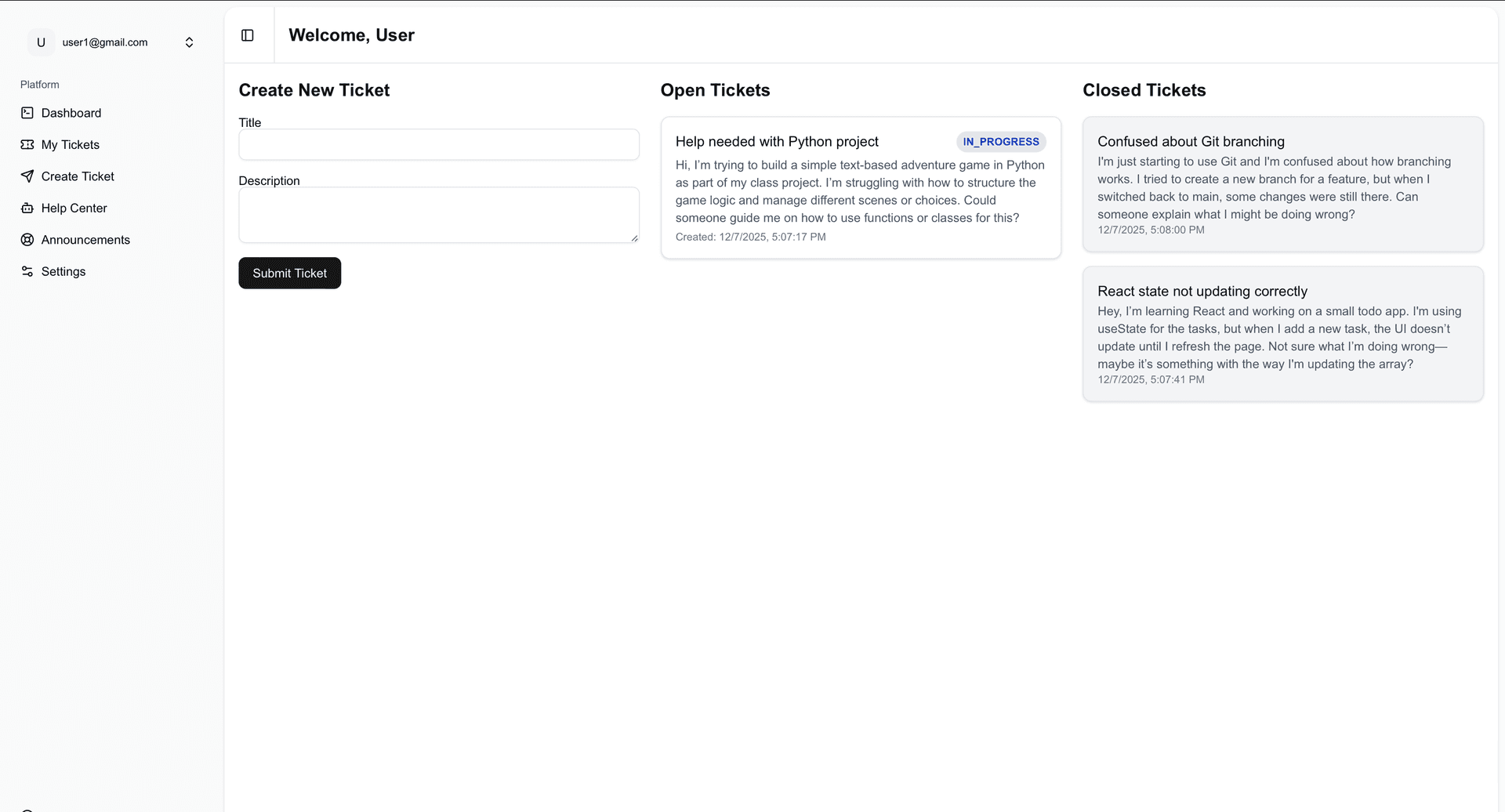Click inside the Title input field
Viewport: 1505px width, 812px height.
[439, 144]
